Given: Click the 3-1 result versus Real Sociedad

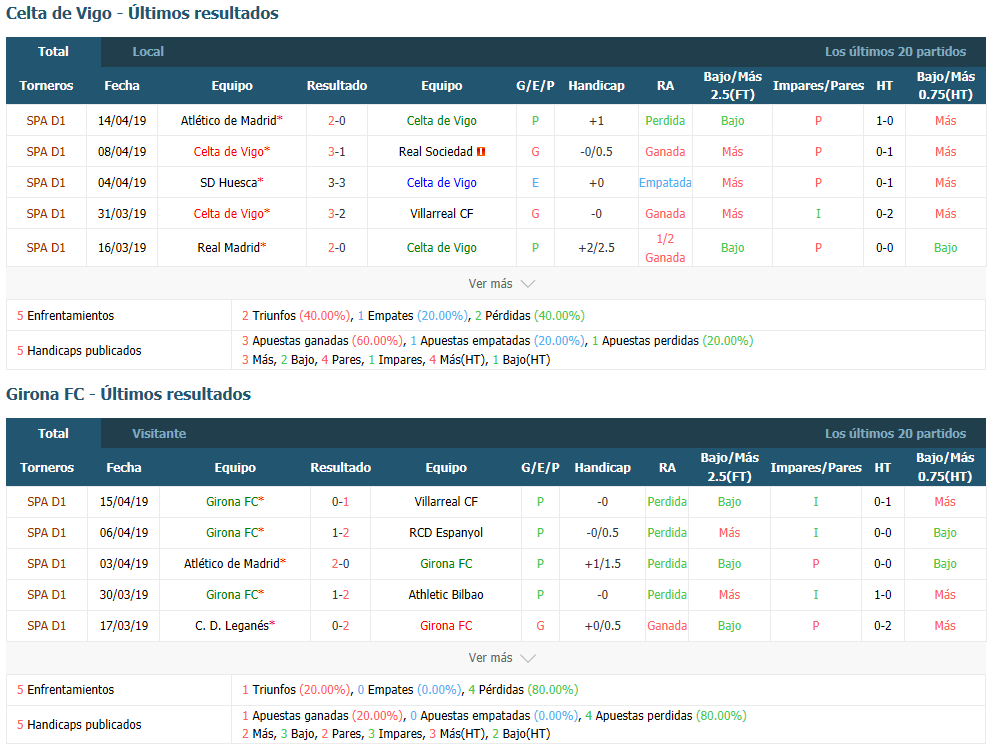Looking at the screenshot, I should pos(337,152).
